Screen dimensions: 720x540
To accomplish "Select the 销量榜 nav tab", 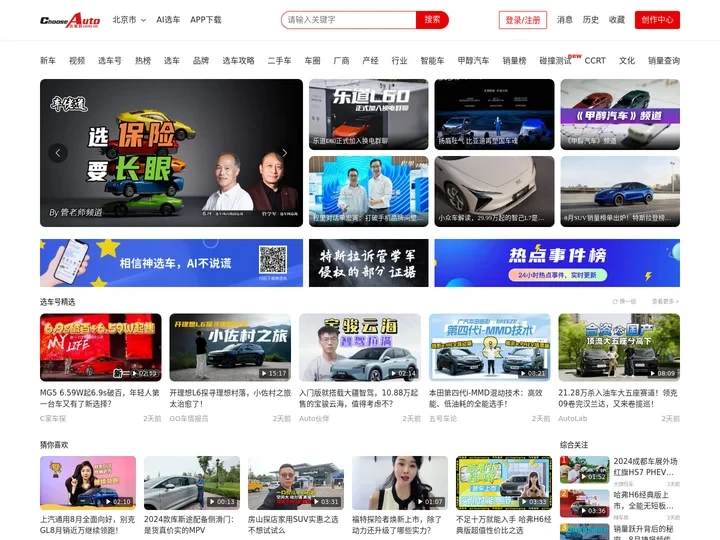I will coord(514,61).
